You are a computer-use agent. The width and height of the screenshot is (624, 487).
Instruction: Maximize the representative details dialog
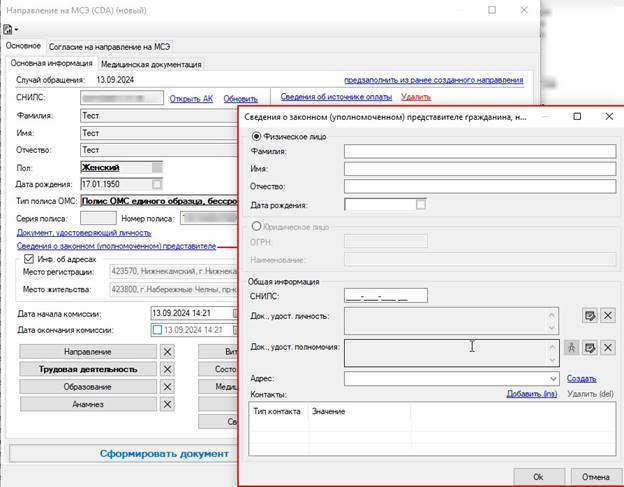pos(577,116)
